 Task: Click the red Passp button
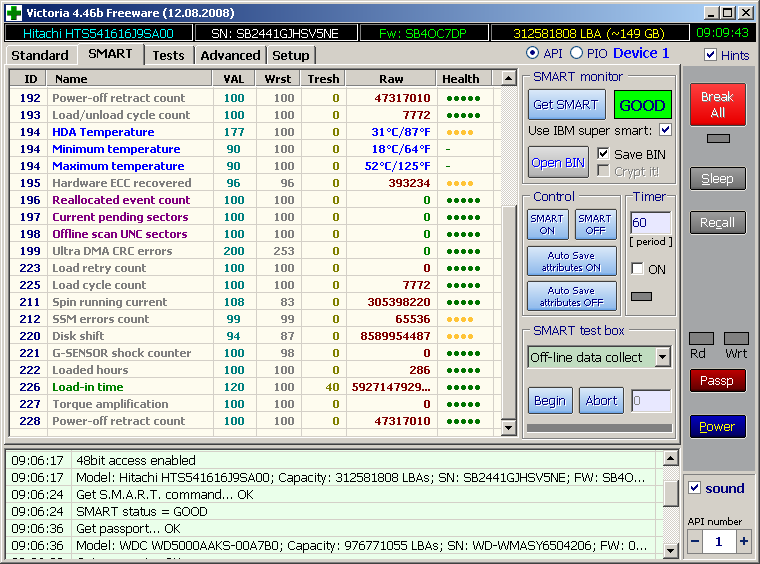[717, 380]
